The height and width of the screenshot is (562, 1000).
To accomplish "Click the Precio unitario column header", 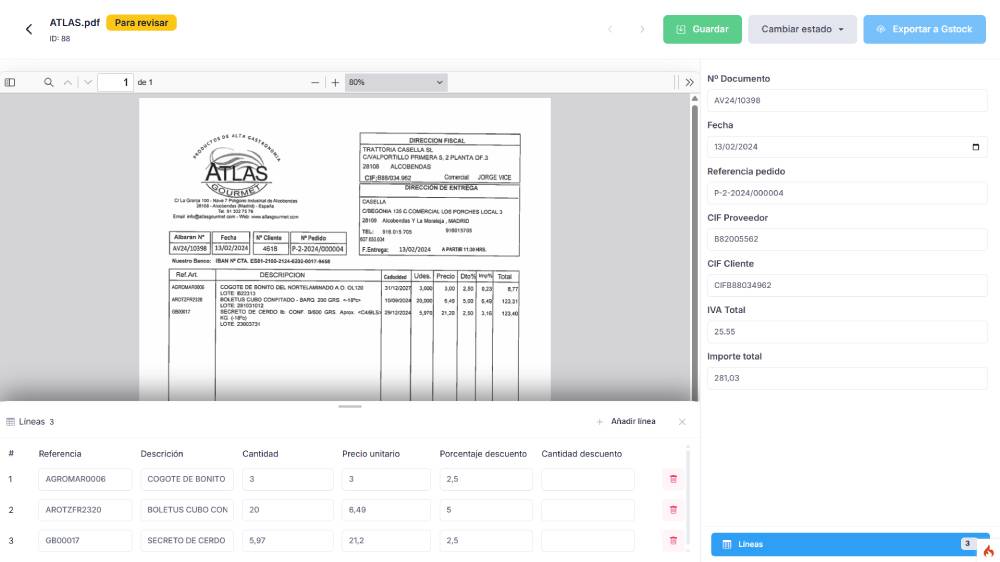I will click(x=371, y=454).
